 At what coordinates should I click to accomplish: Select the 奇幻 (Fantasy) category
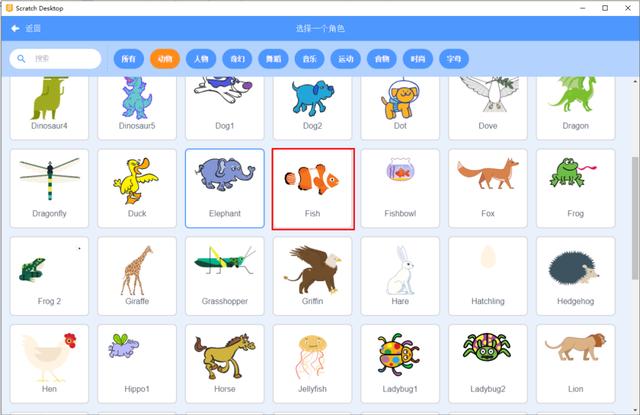(237, 59)
